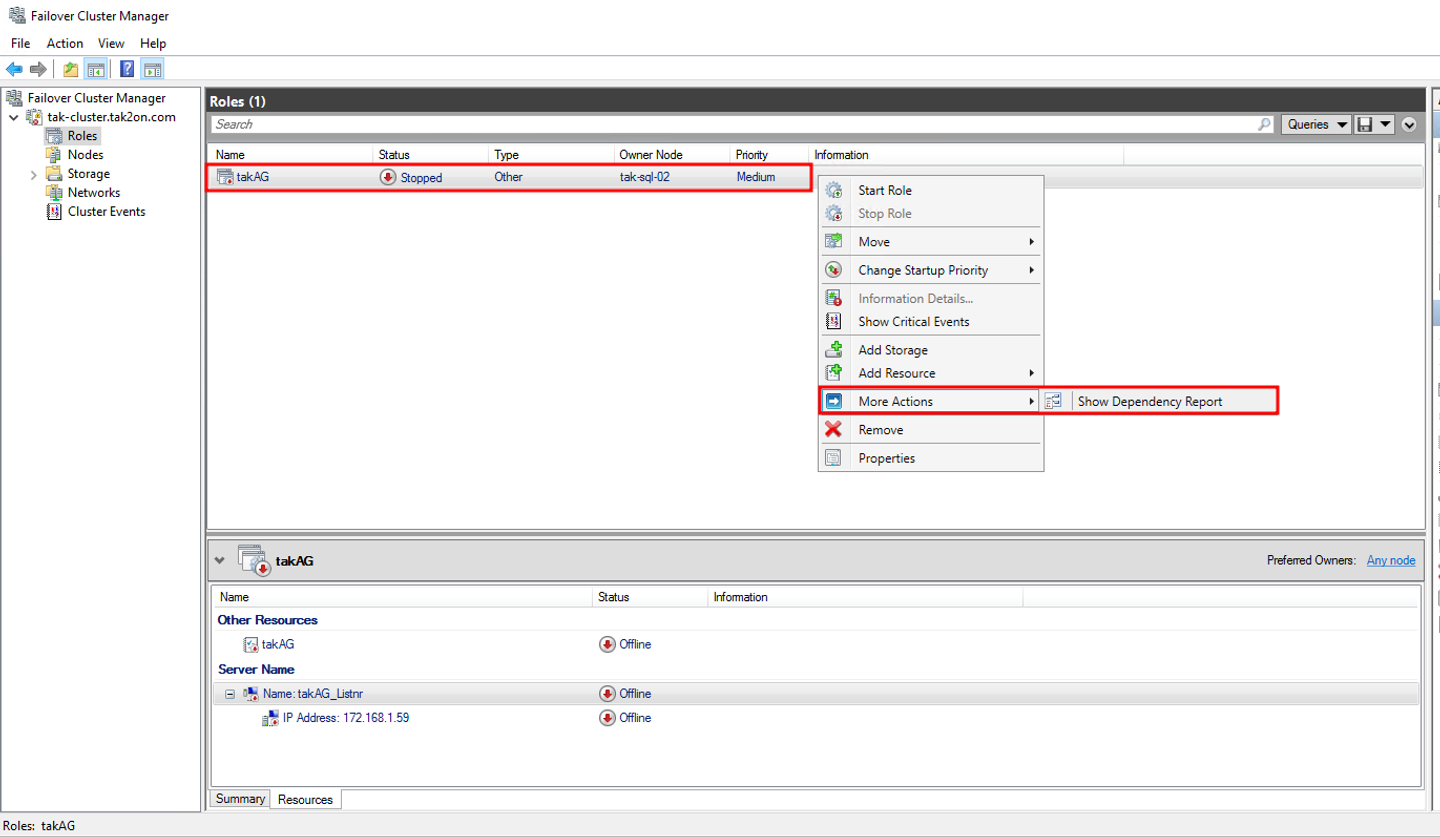Switch to the Resources tab

(305, 800)
